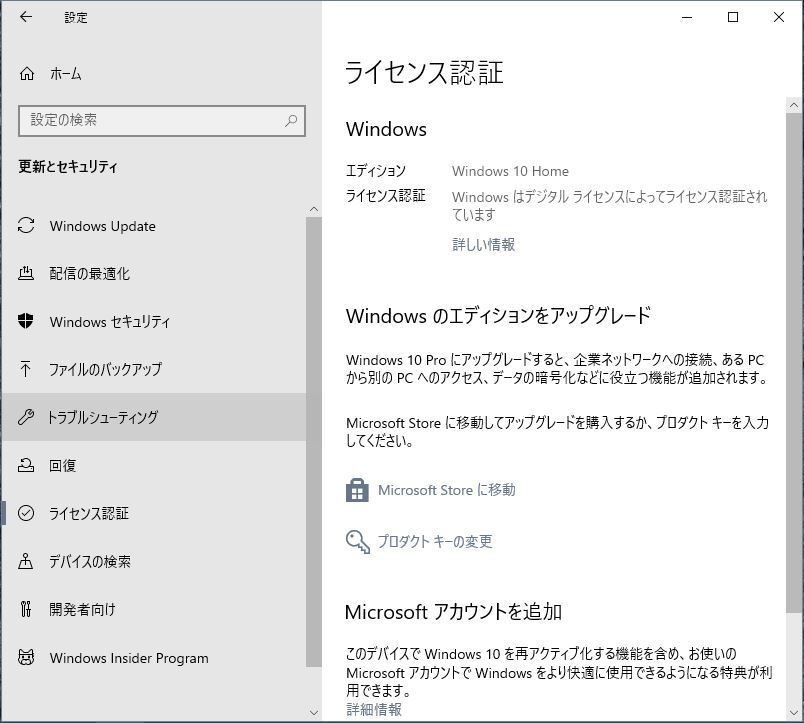Click the main pane scrollbar up arrow
This screenshot has width=804, height=723.
[794, 105]
